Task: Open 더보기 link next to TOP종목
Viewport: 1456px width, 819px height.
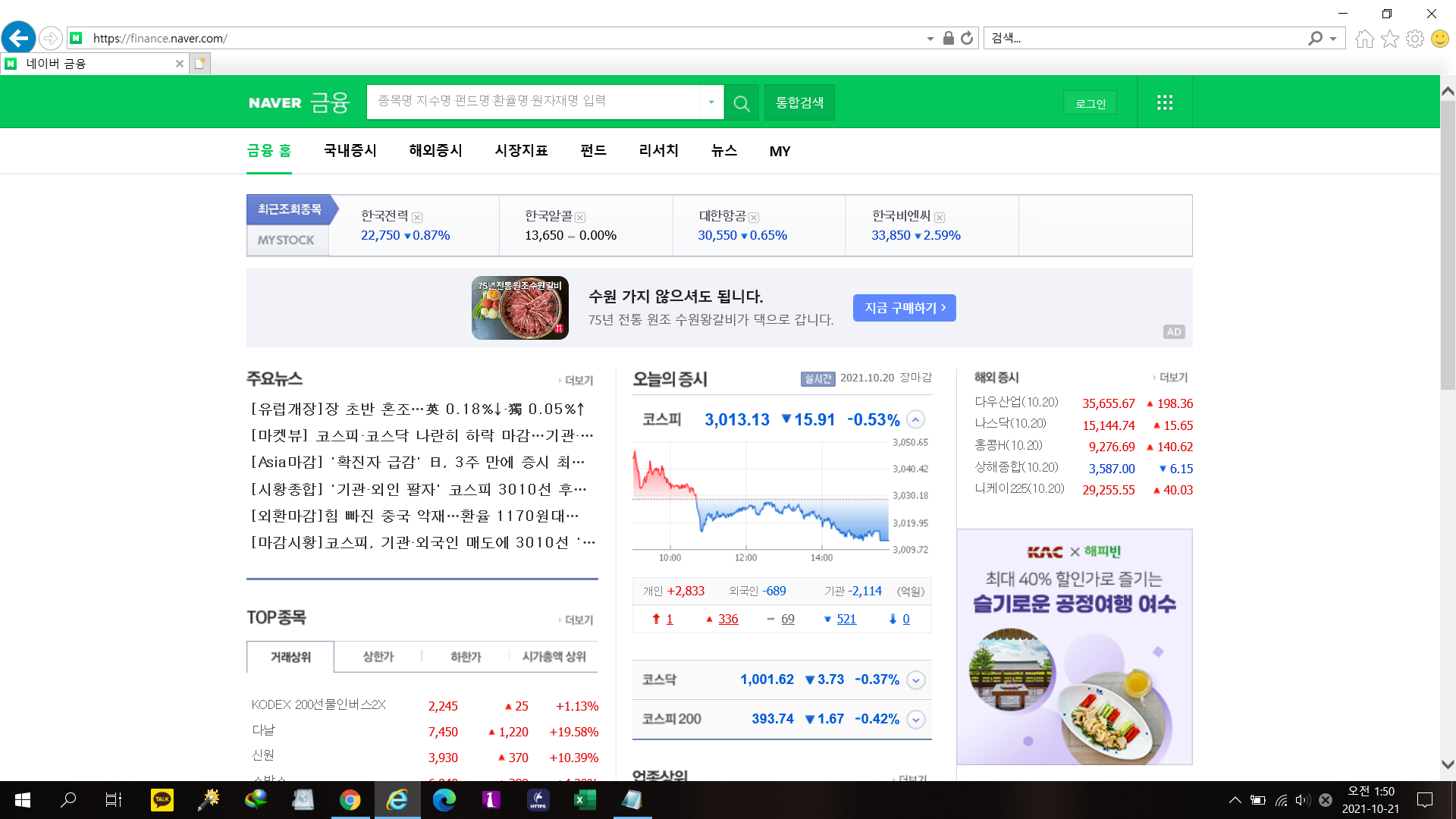Action: click(576, 620)
